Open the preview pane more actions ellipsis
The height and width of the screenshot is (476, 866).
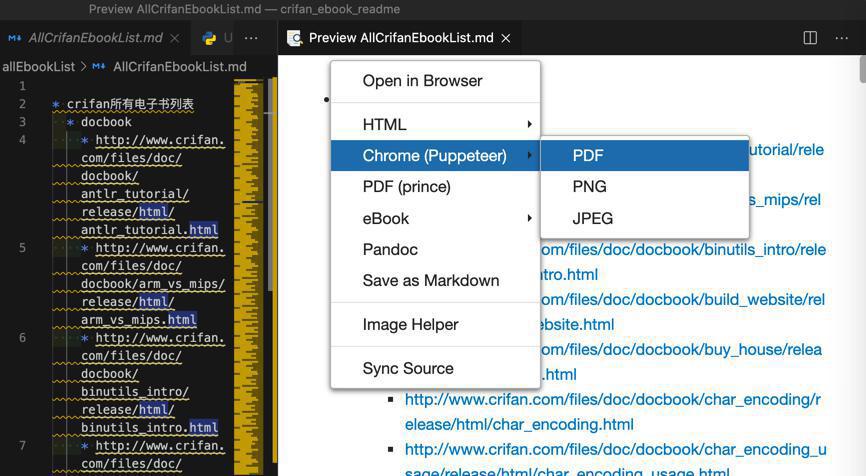tap(841, 38)
